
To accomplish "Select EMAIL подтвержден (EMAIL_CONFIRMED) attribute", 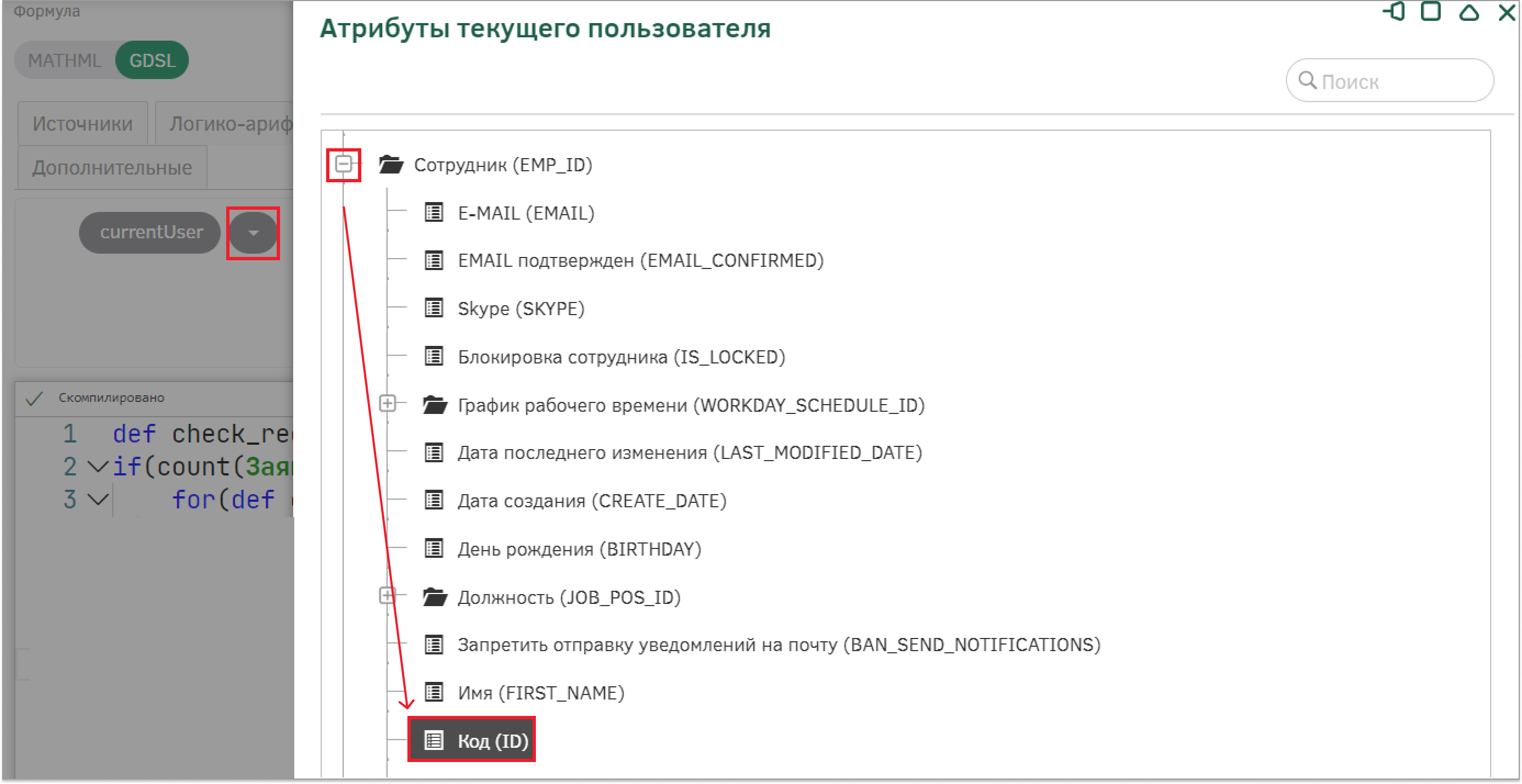I will (640, 261).
